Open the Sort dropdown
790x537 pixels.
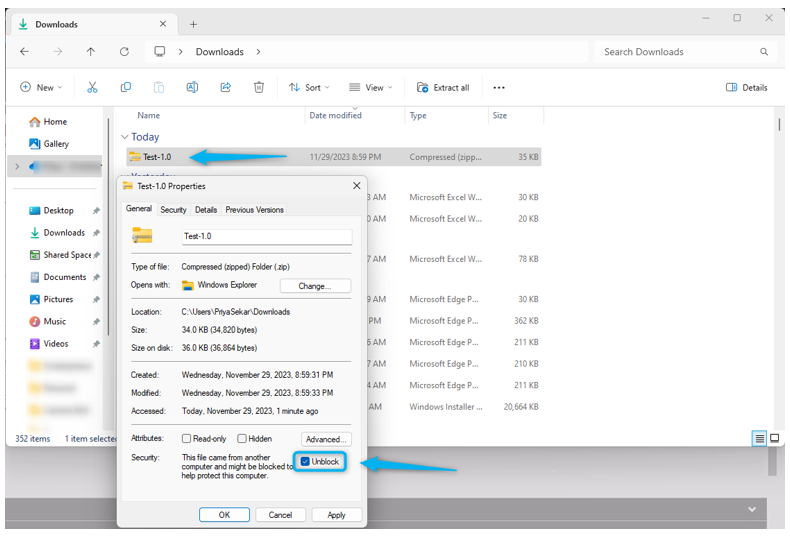click(x=309, y=88)
